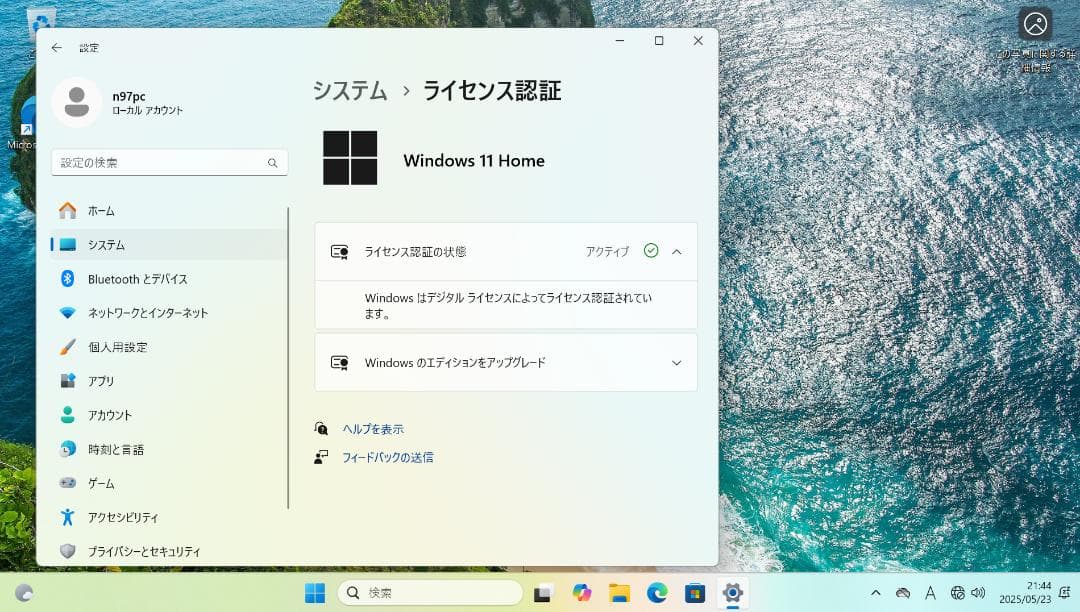This screenshot has height=612, width=1080.
Task: Click the search magnifier in settings search box
Action: coord(273,163)
